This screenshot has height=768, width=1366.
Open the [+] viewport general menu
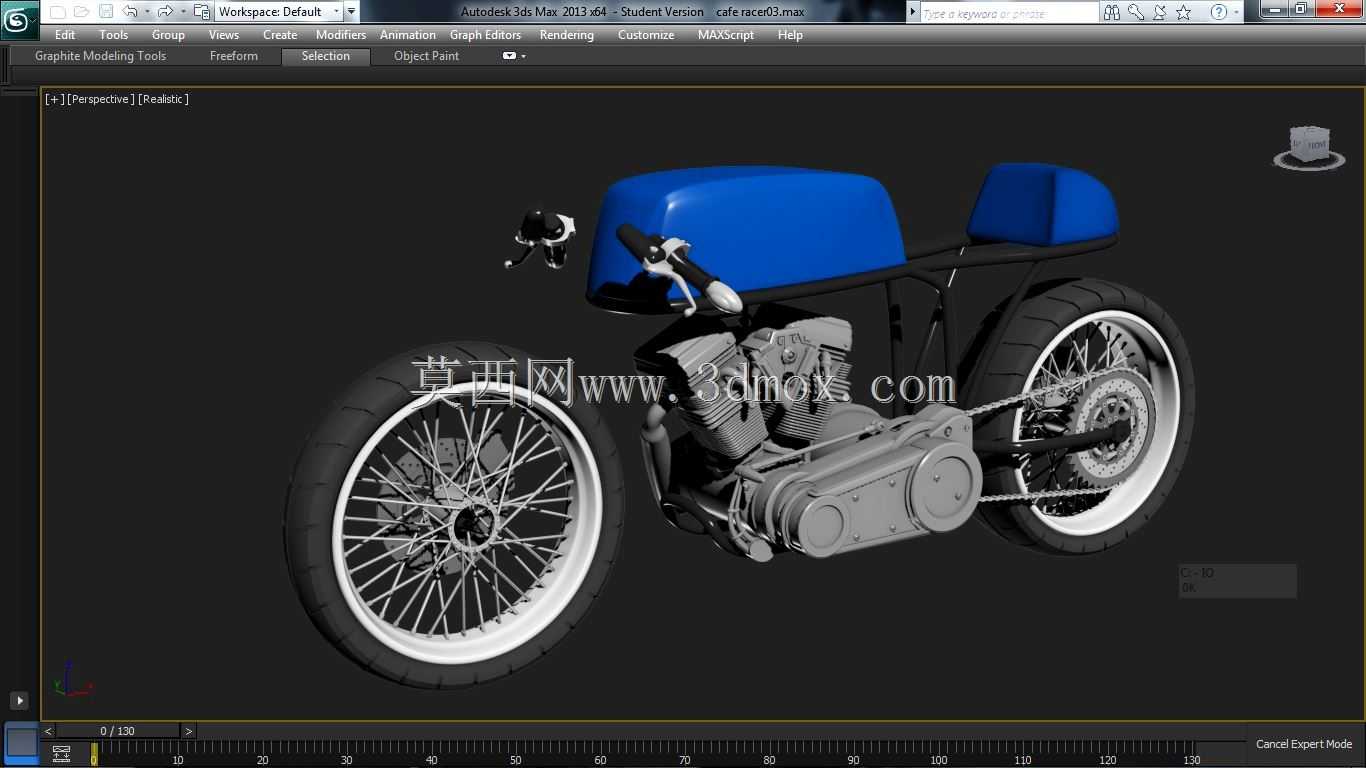[55, 99]
